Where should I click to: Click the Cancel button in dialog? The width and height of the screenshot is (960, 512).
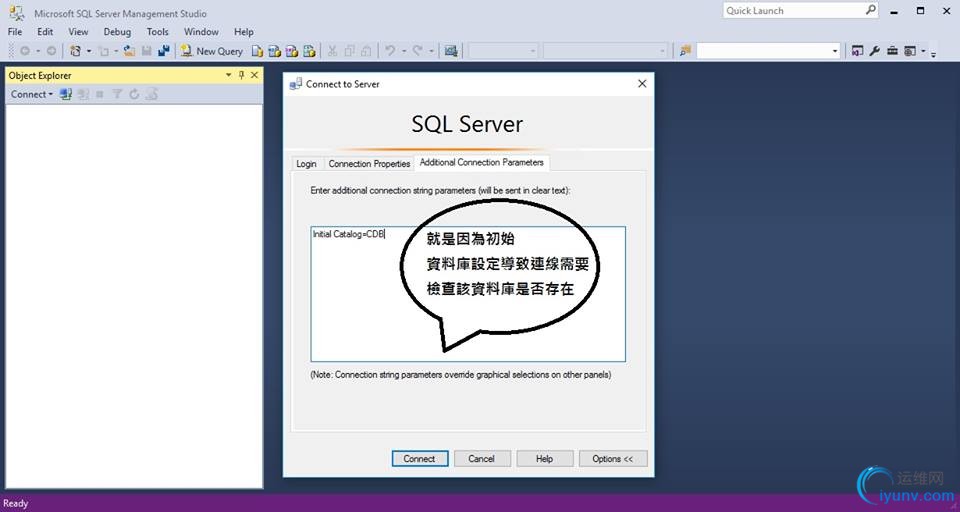point(482,459)
